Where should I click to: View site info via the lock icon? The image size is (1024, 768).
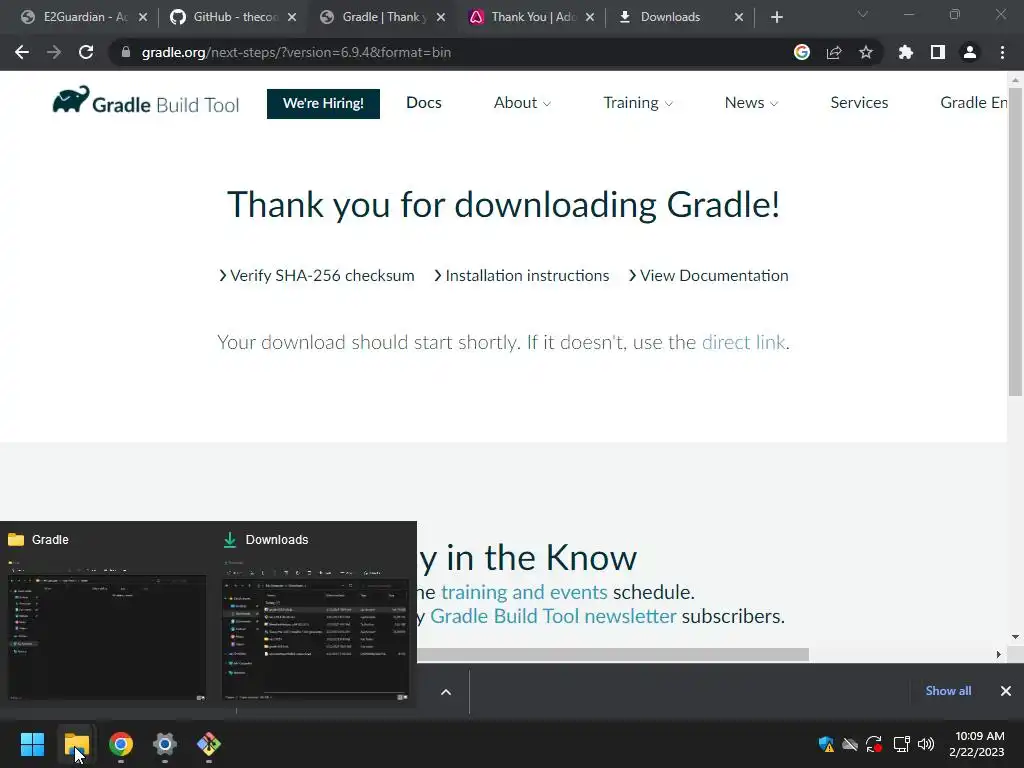[126, 52]
